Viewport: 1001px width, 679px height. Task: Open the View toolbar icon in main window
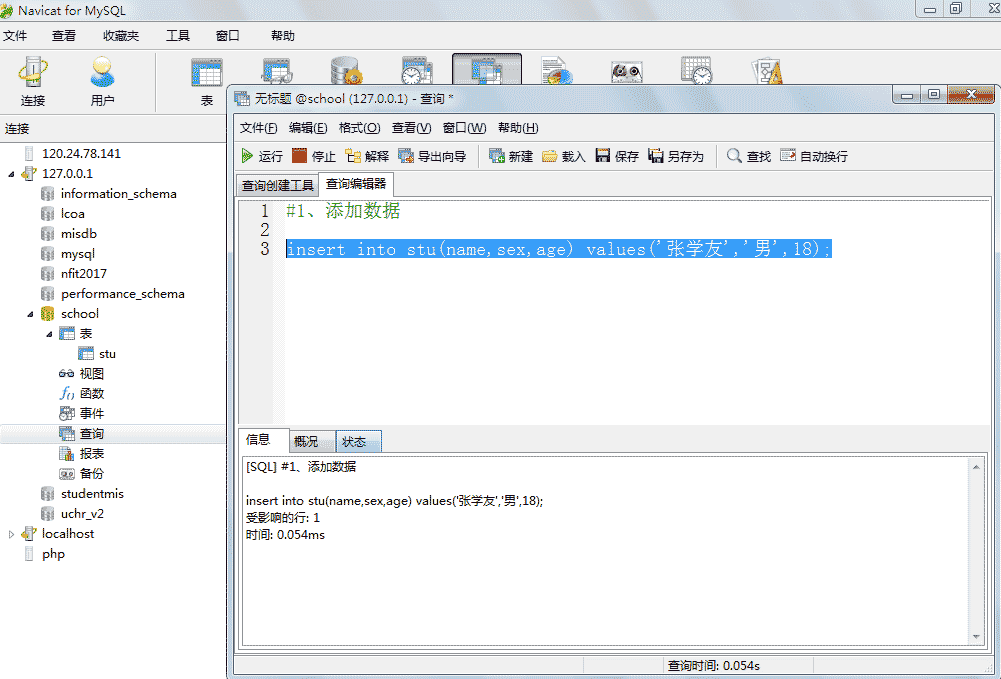[x=278, y=71]
